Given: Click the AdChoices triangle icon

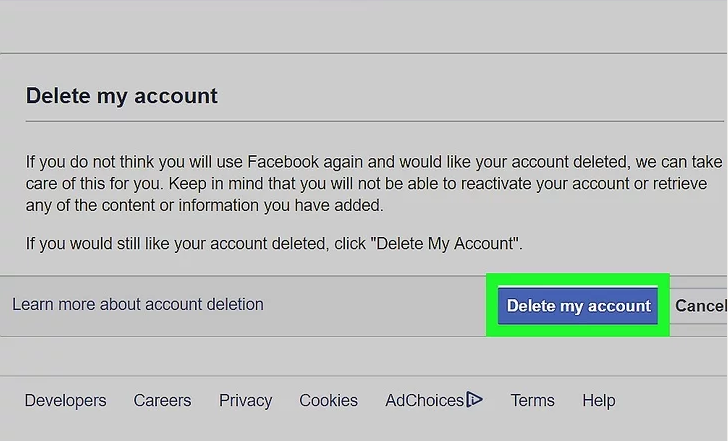Looking at the screenshot, I should [474, 399].
